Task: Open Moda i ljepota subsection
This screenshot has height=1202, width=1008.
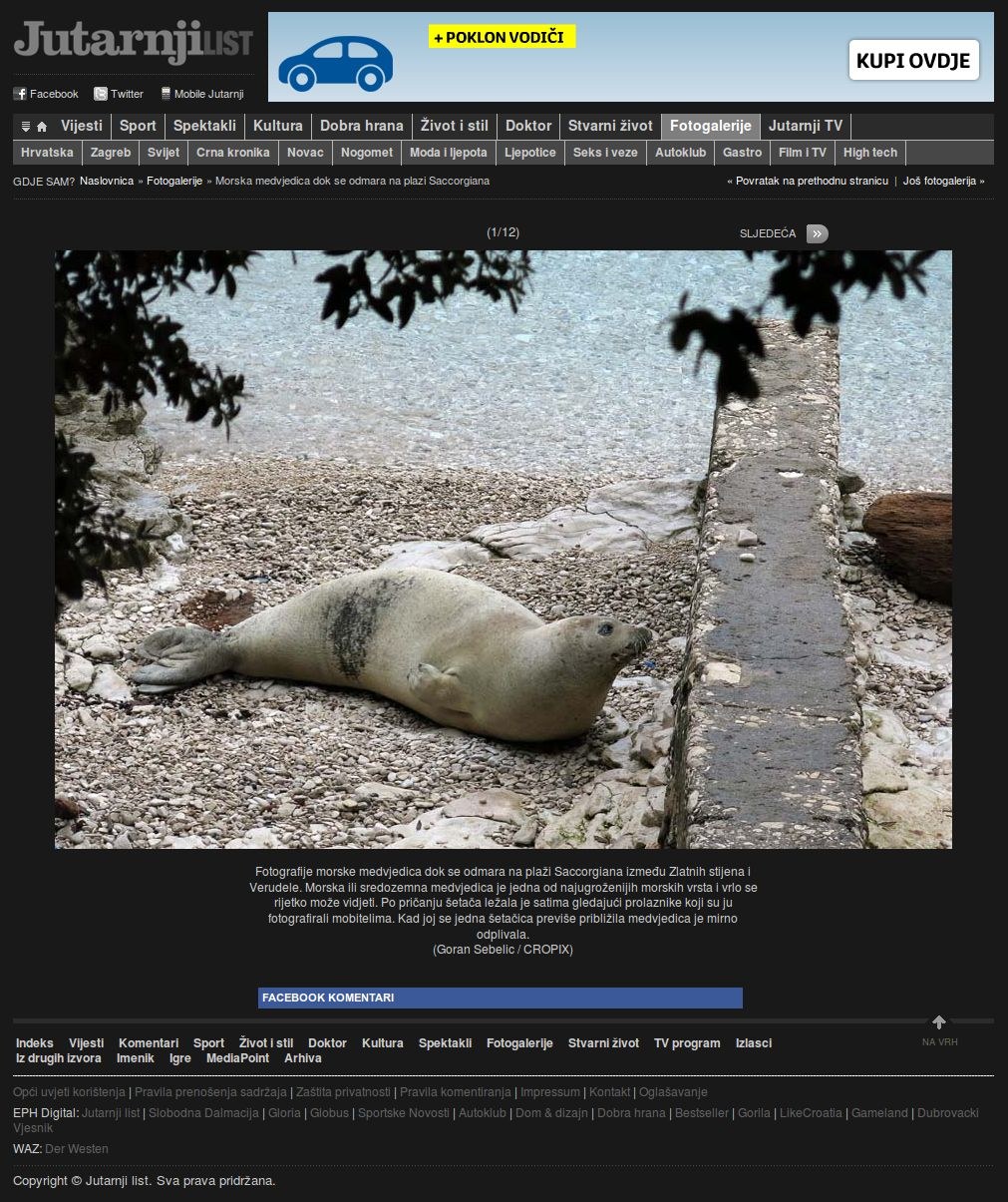Action: [449, 153]
